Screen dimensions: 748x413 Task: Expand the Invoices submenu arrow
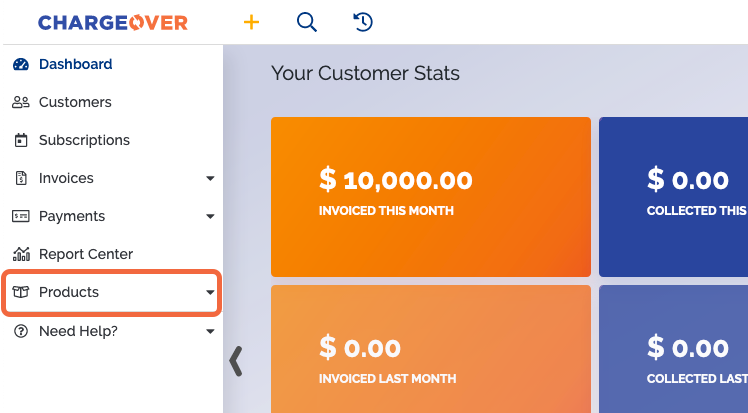[x=210, y=178]
